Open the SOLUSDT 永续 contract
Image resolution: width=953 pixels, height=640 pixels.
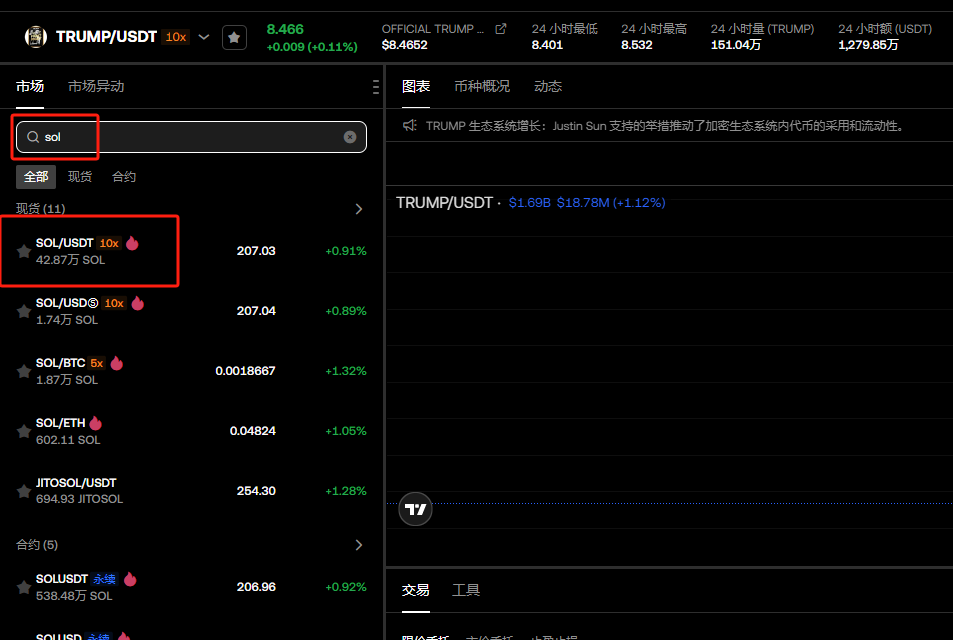[x=191, y=587]
